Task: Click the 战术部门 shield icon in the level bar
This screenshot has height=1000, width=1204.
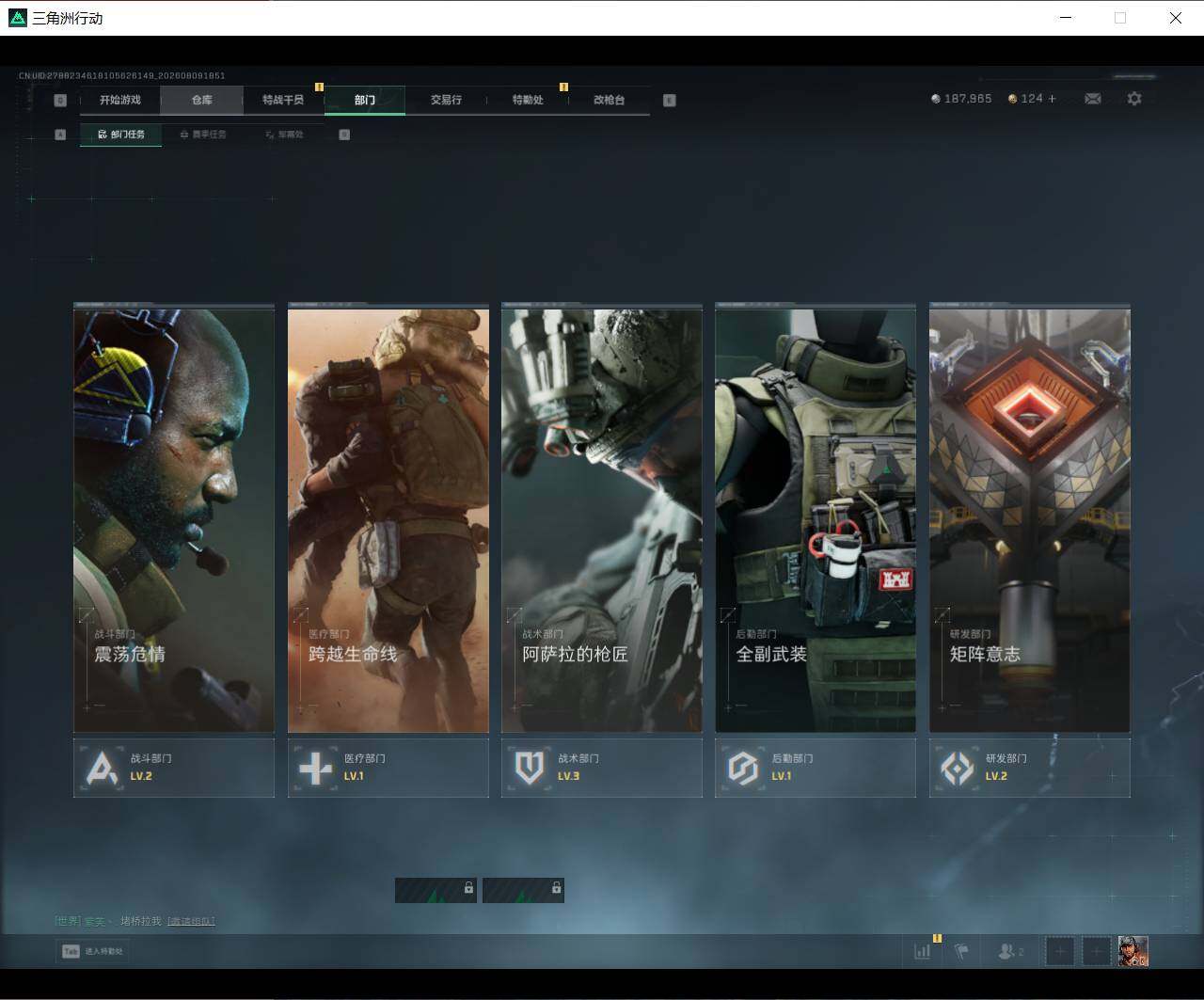Action: click(x=530, y=768)
